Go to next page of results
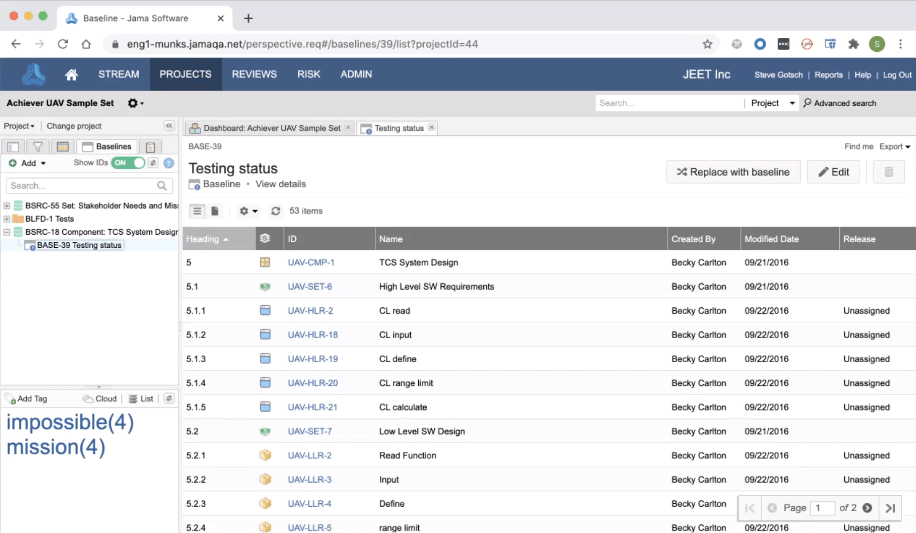 867,508
